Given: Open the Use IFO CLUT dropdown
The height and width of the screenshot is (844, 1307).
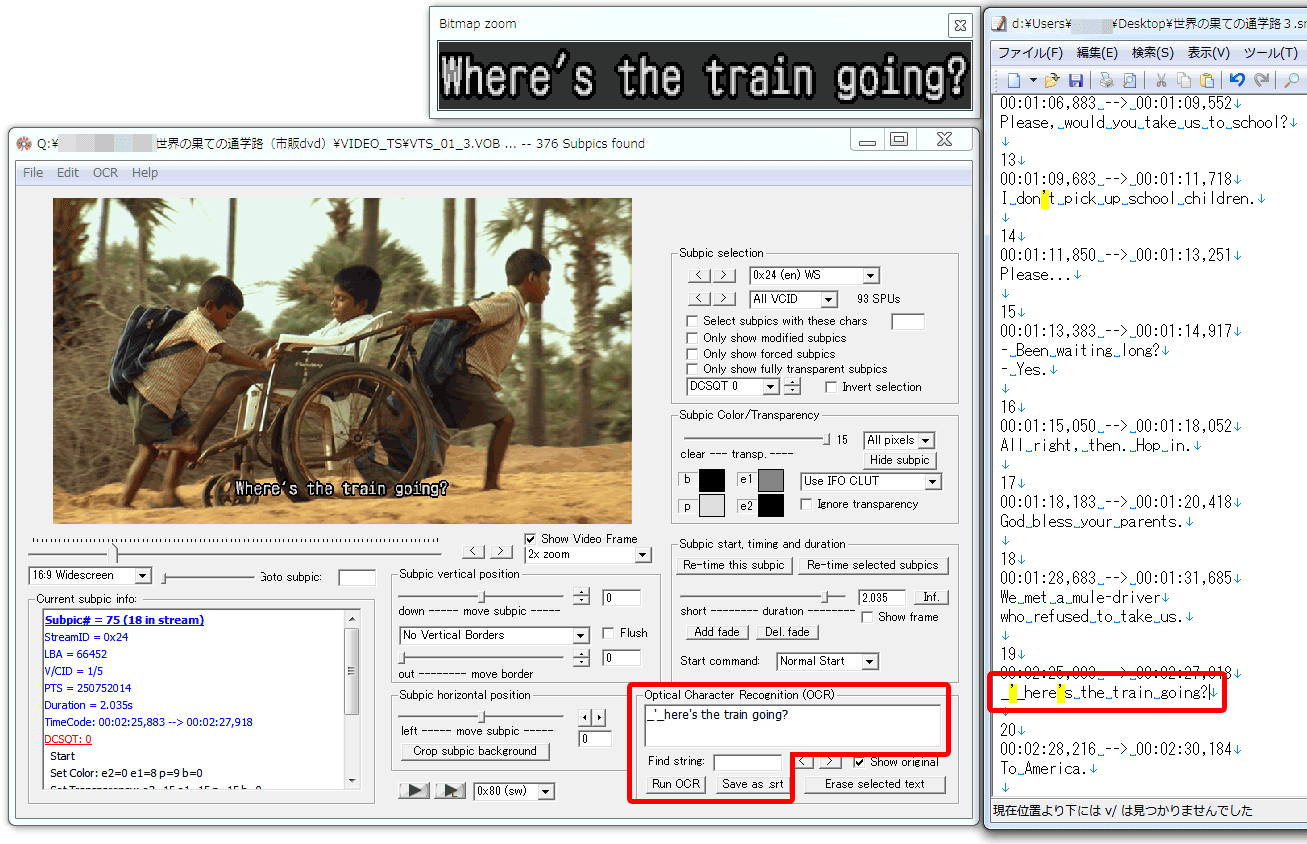Looking at the screenshot, I should click(871, 481).
